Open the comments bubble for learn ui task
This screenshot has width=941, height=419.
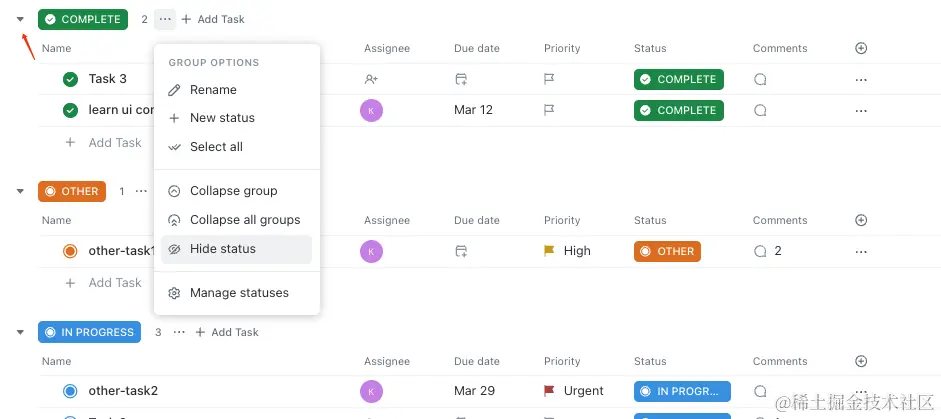point(760,110)
